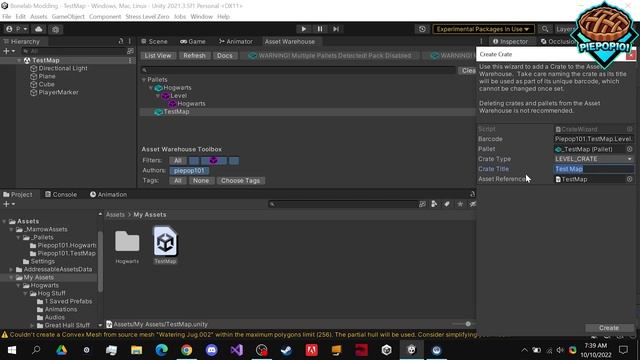This screenshot has width=640, height=360.
Task: Open the Hogwarts folder thumbnail
Action: pyautogui.click(x=127, y=242)
